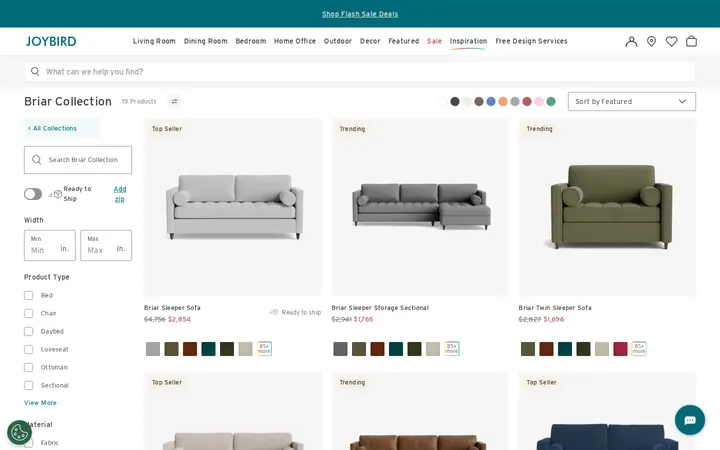This screenshot has width=720, height=450.
Task: Click 85+ more swatches under Briar Sleeper Storage Sectional
Action: pyautogui.click(x=451, y=349)
